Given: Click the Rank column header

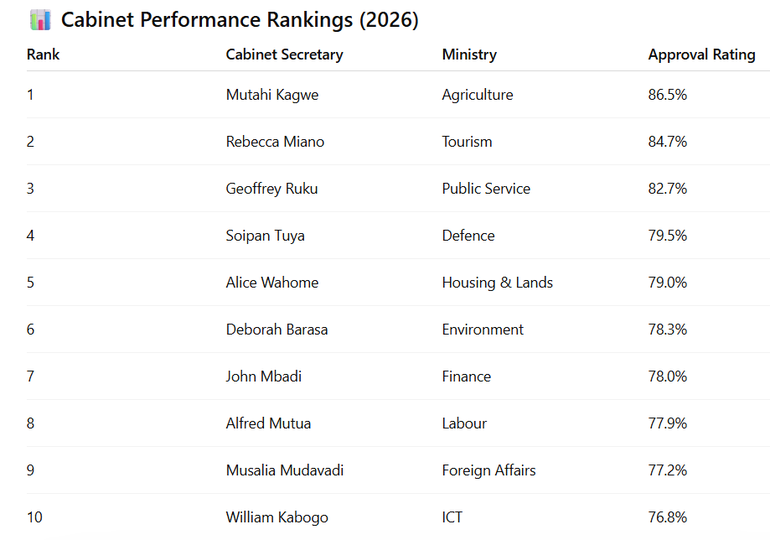Looking at the screenshot, I should coord(43,55).
